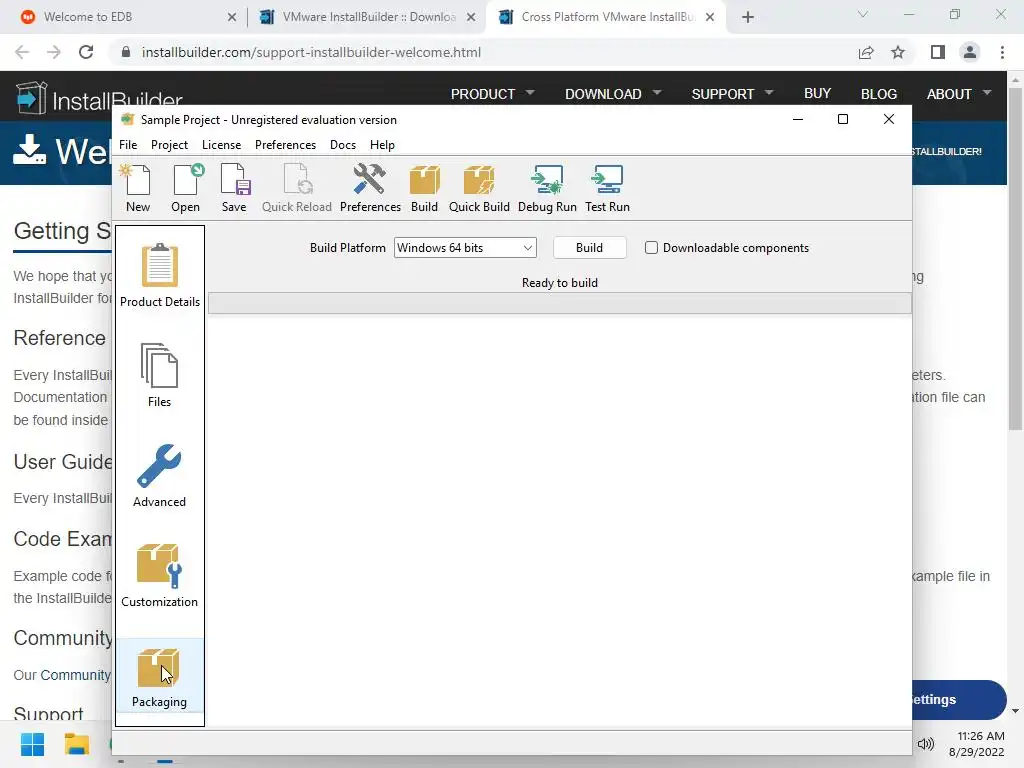Screen dimensions: 1024x768
Task: Launch Debug Run from toolbar
Action: (x=547, y=188)
